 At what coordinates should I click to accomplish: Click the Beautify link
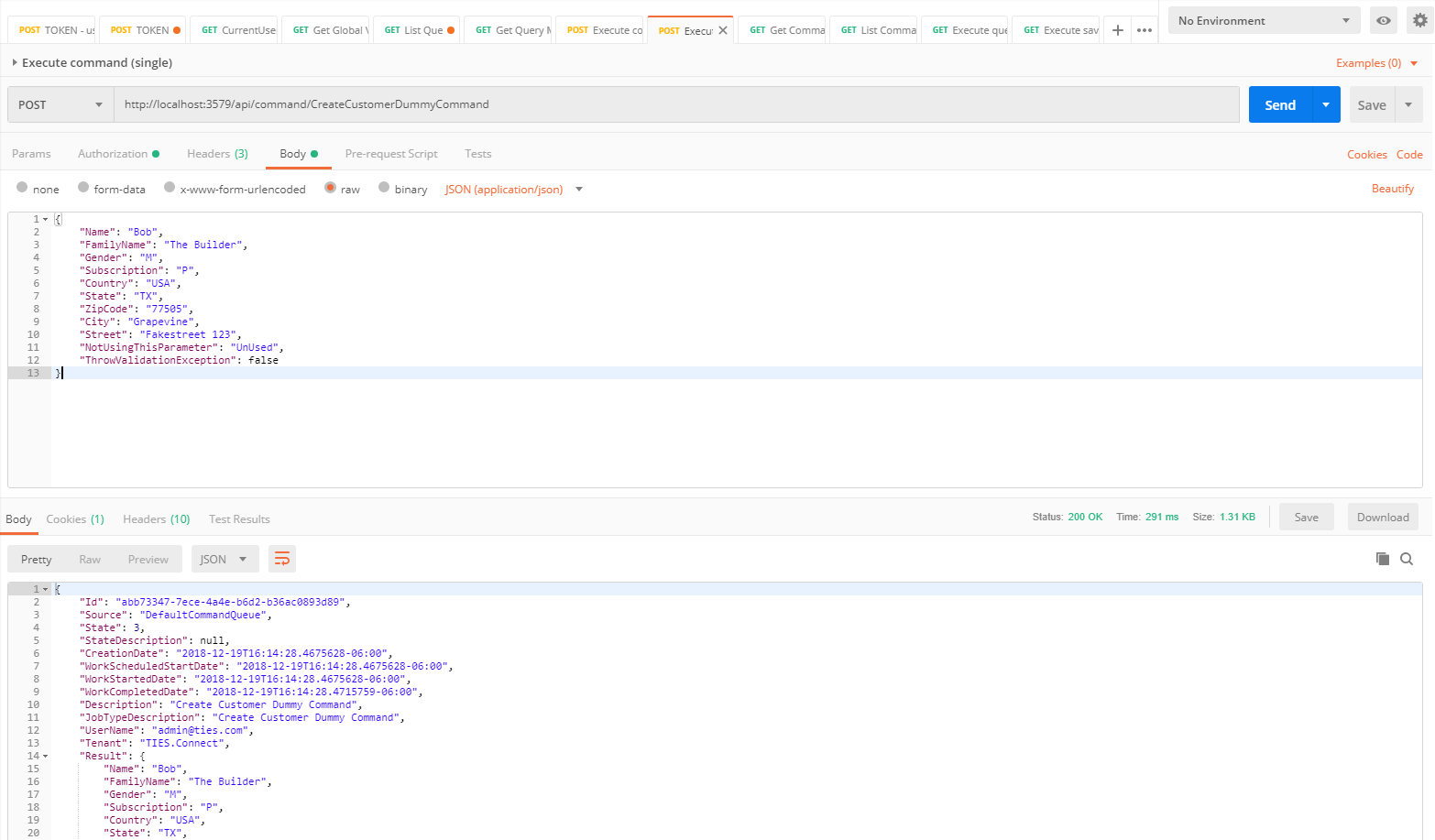pyautogui.click(x=1392, y=189)
